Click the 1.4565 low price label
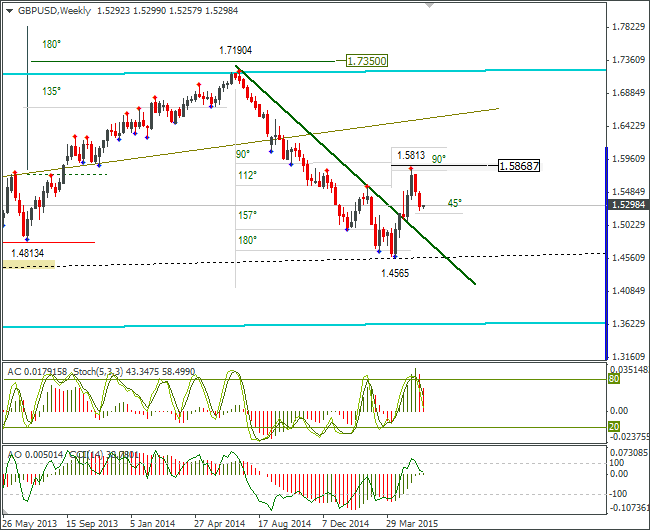The image size is (650, 530). pyautogui.click(x=395, y=273)
